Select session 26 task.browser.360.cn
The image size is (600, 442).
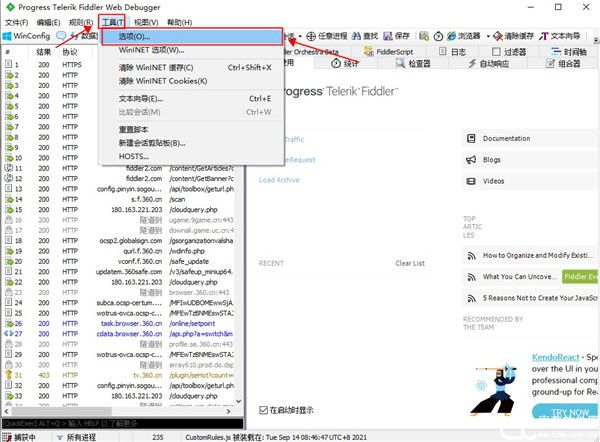click(119, 323)
